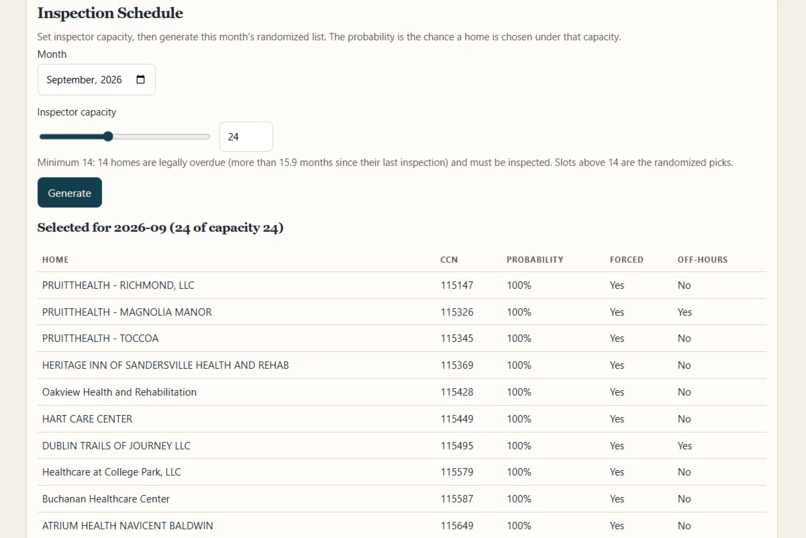Click CCN value 115587

[456, 498]
